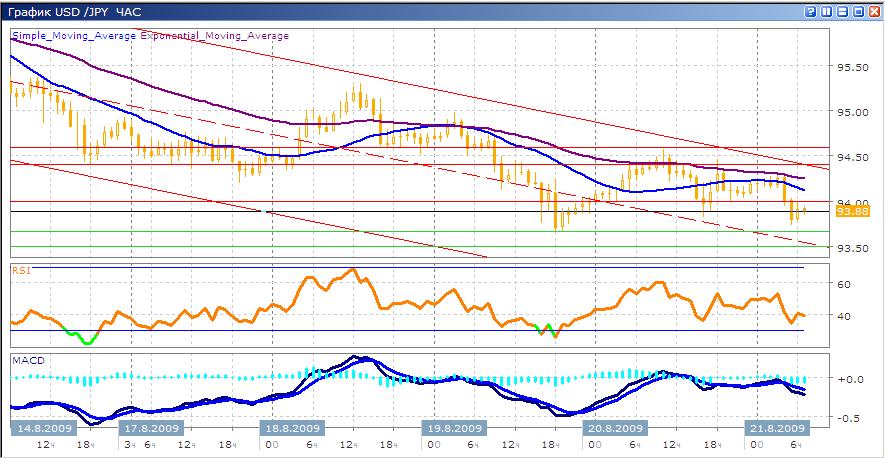The width and height of the screenshot is (885, 458).
Task: Maximize the chart window
Action: [x=857, y=11]
